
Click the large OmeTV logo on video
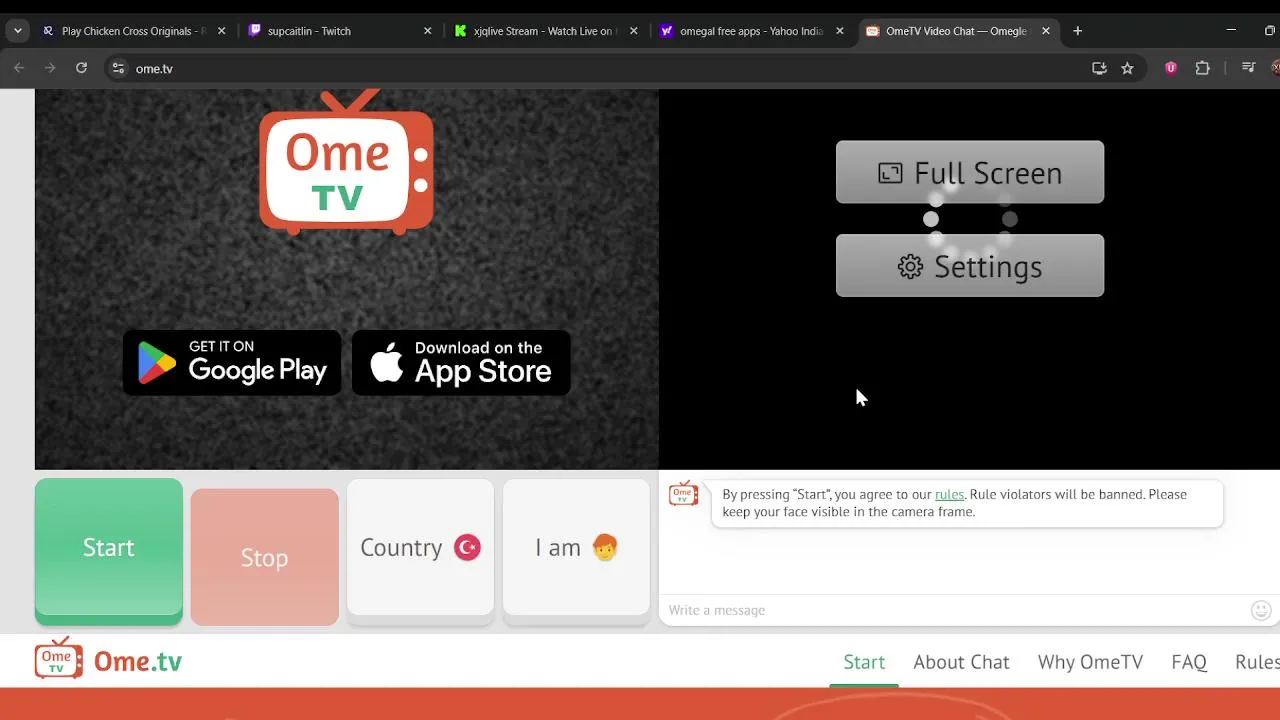[x=346, y=162]
